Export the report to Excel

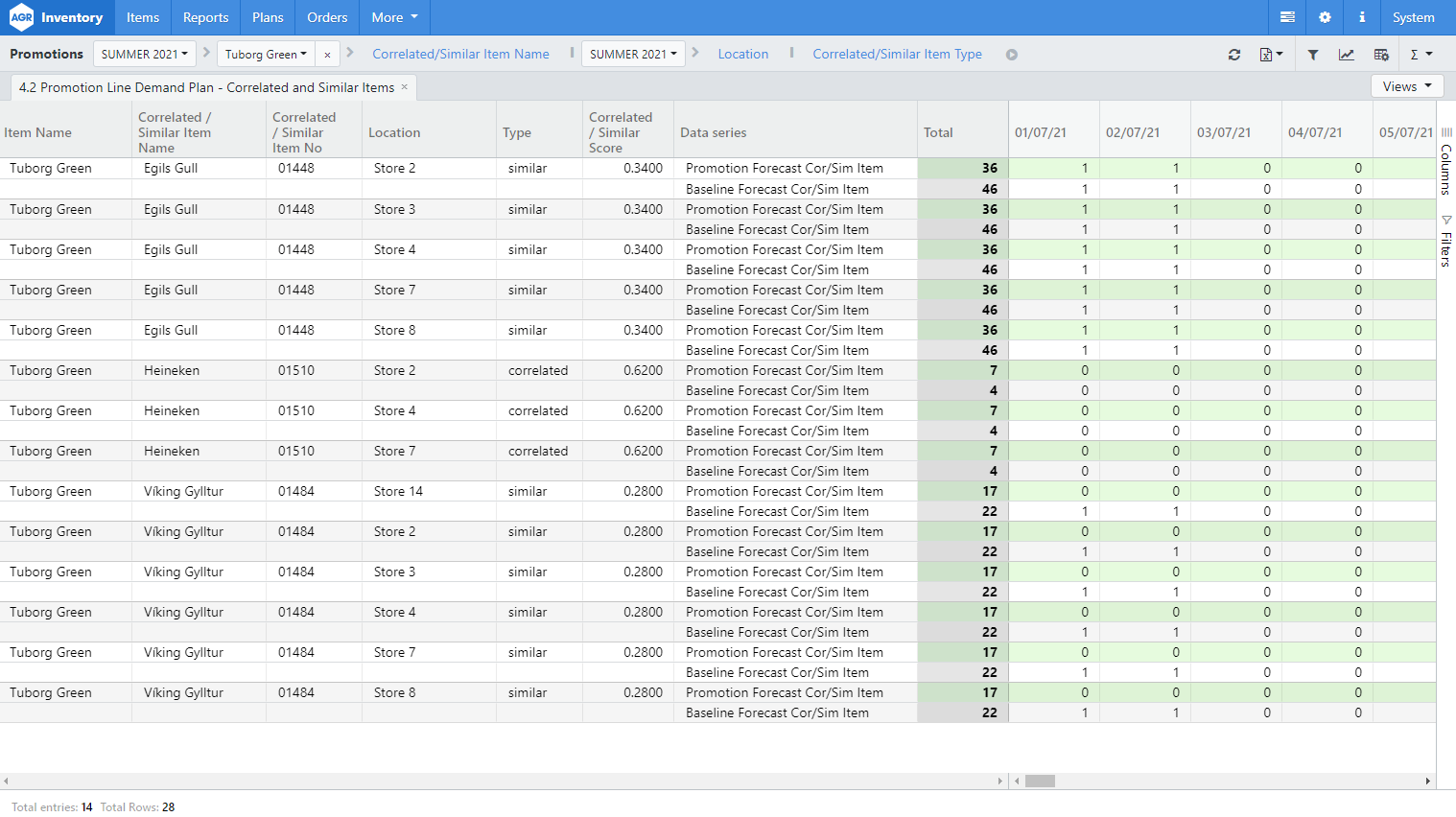pos(1268,55)
